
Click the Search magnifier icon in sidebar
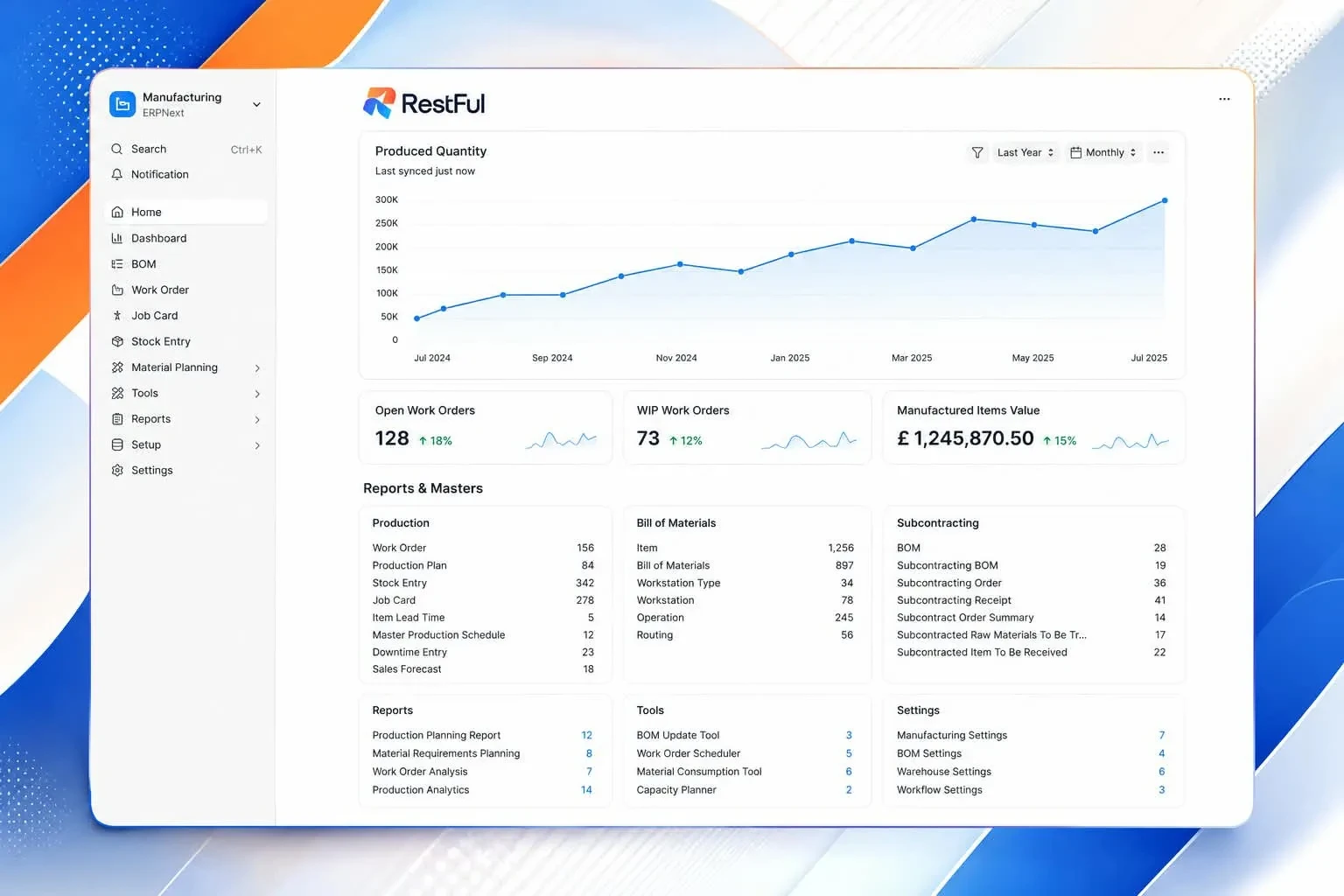coord(117,150)
